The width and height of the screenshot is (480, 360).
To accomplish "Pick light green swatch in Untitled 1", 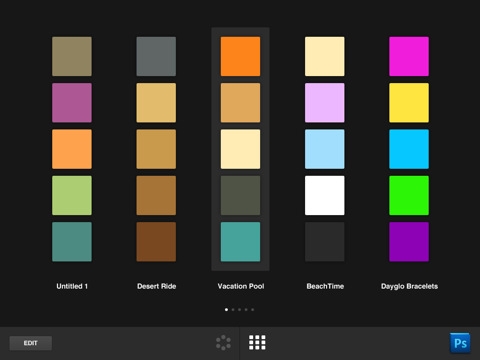I will click(x=72, y=195).
